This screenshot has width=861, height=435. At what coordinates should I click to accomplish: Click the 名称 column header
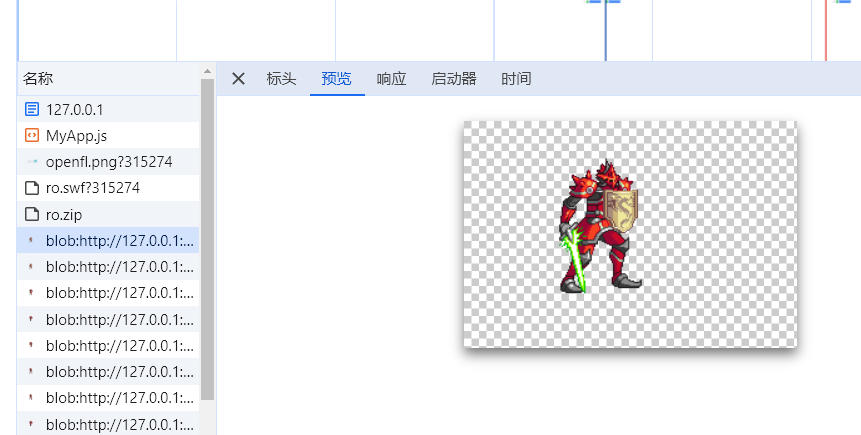tap(109, 79)
